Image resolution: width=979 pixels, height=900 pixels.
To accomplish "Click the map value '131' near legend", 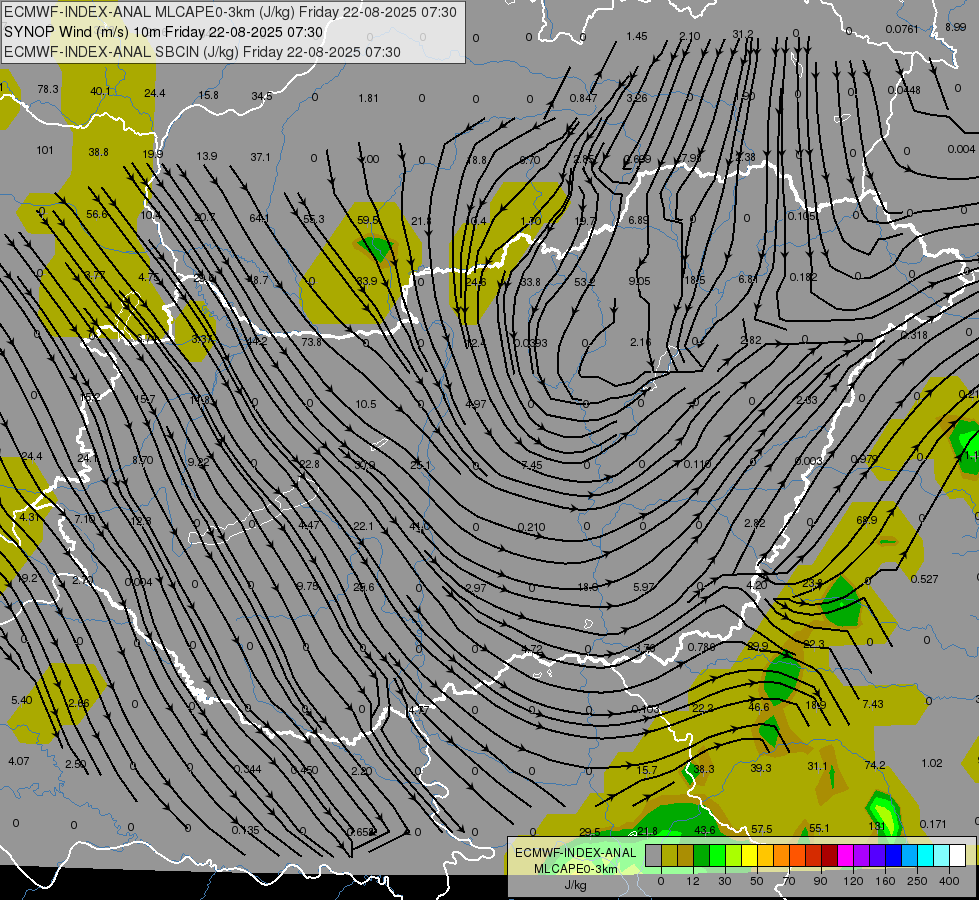I will (x=877, y=826).
